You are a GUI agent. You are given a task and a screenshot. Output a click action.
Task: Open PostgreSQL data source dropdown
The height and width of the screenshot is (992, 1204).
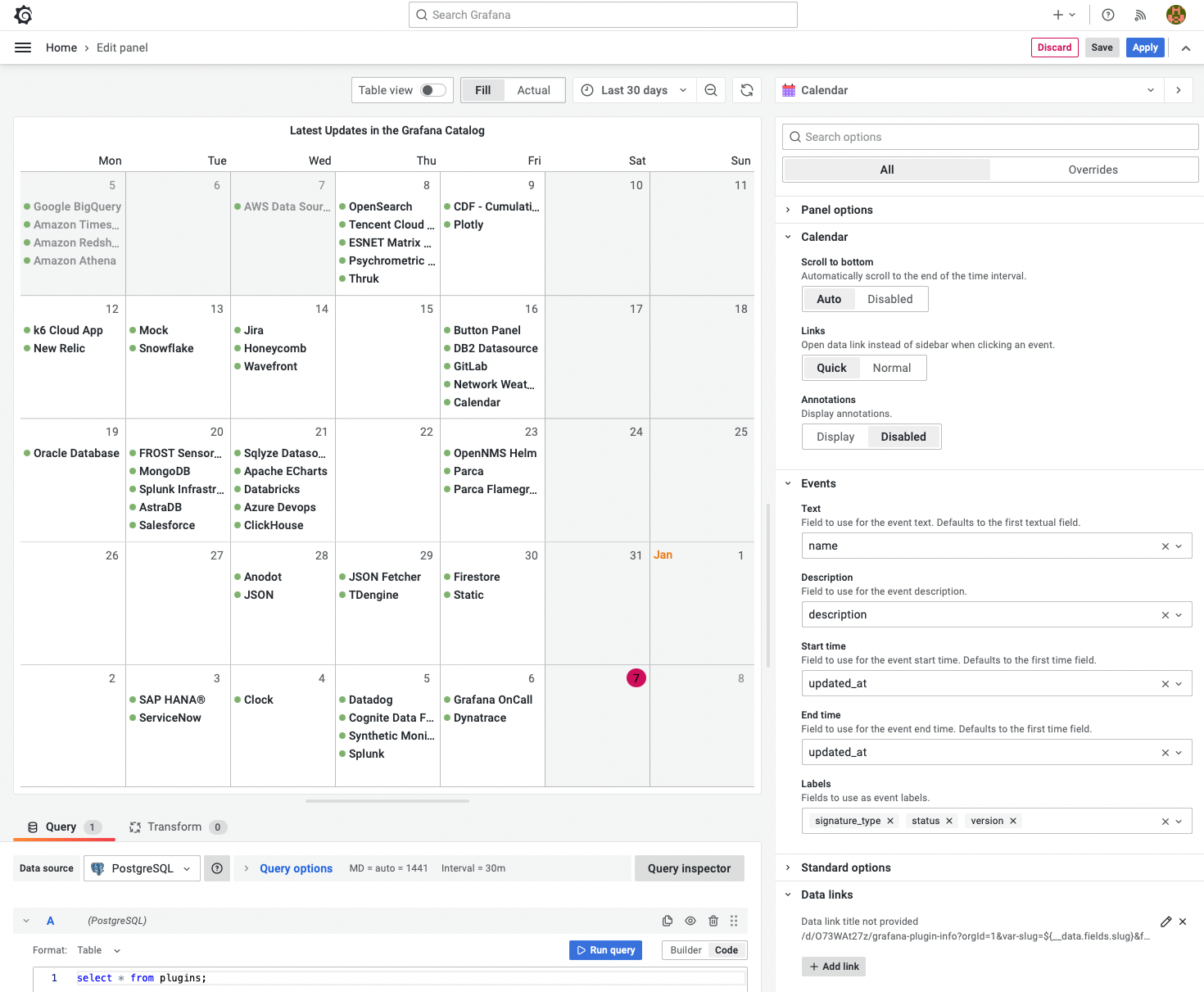tap(142, 868)
